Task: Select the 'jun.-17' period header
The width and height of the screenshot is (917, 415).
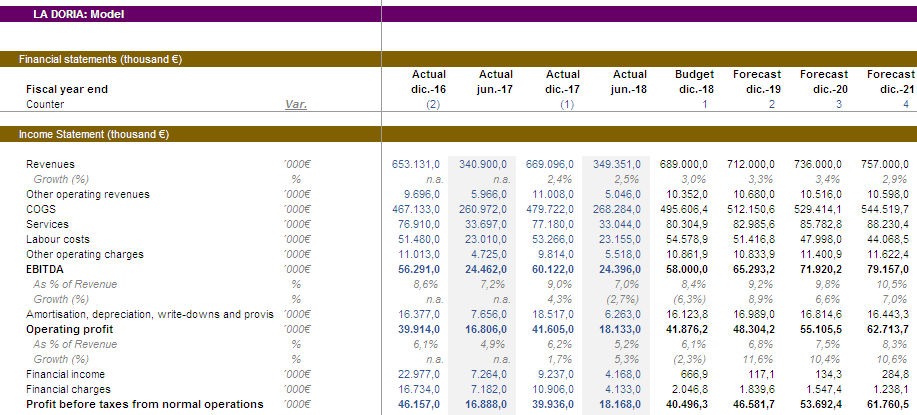Action: (496, 89)
